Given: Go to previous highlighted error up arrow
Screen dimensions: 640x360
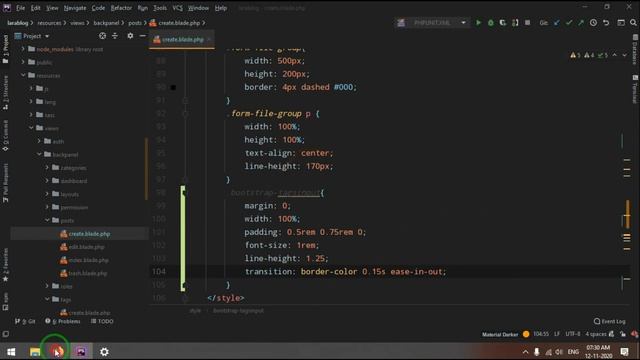Looking at the screenshot, I should (614, 55).
